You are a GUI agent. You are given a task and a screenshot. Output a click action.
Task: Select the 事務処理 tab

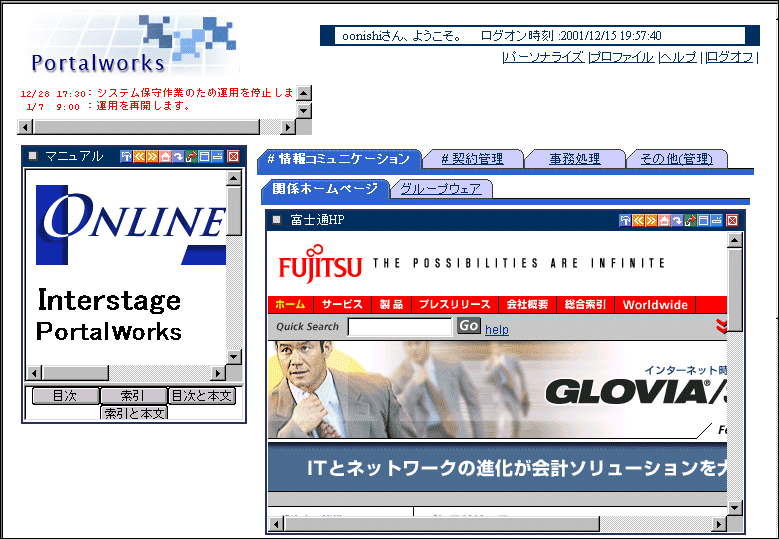575,159
